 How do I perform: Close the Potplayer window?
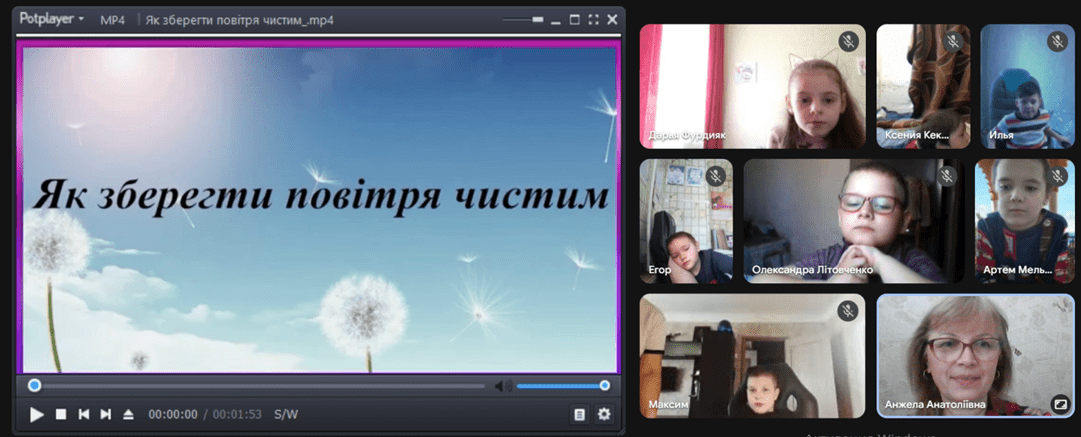(612, 20)
